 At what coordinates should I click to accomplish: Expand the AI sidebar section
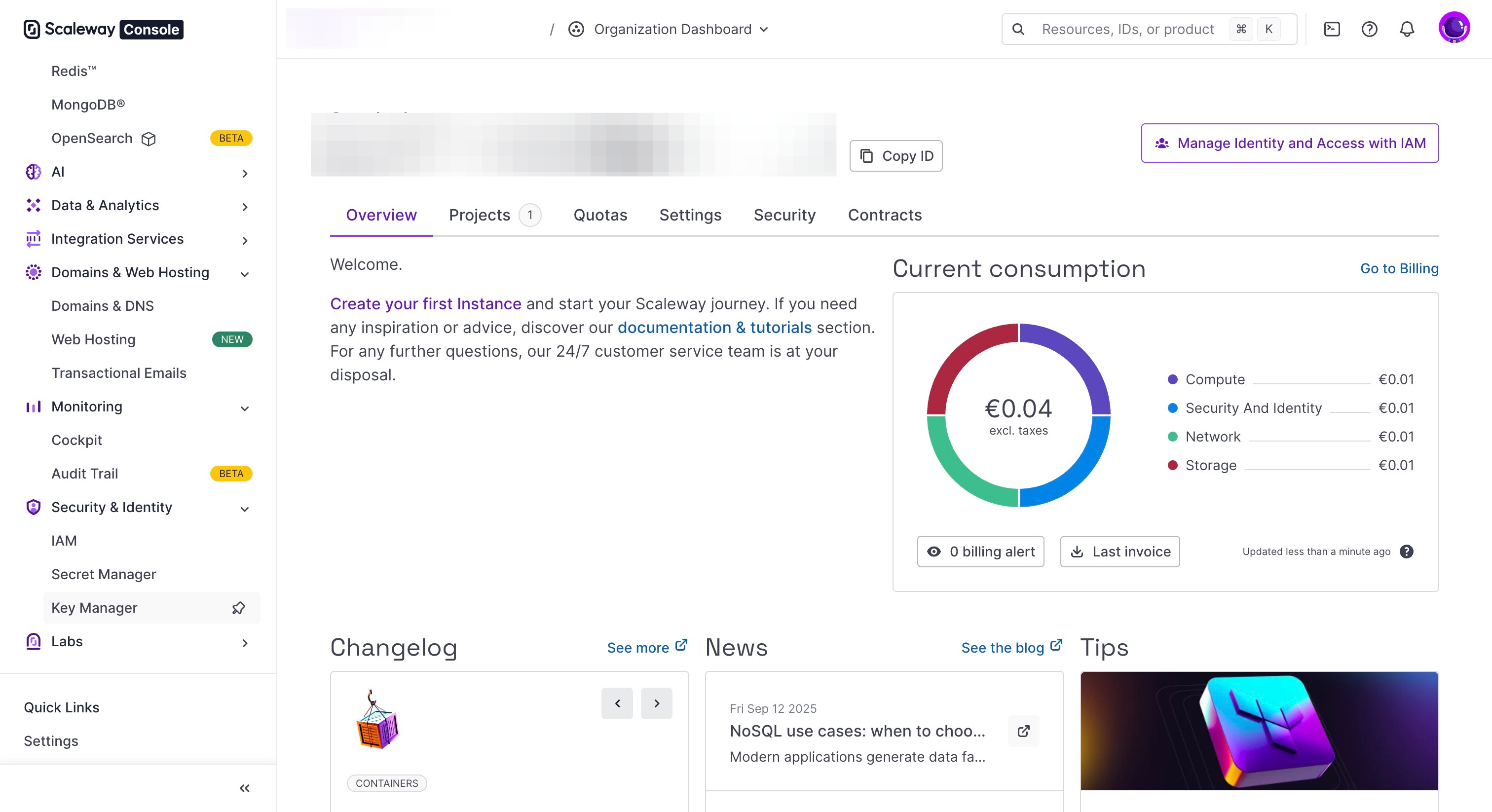click(244, 173)
